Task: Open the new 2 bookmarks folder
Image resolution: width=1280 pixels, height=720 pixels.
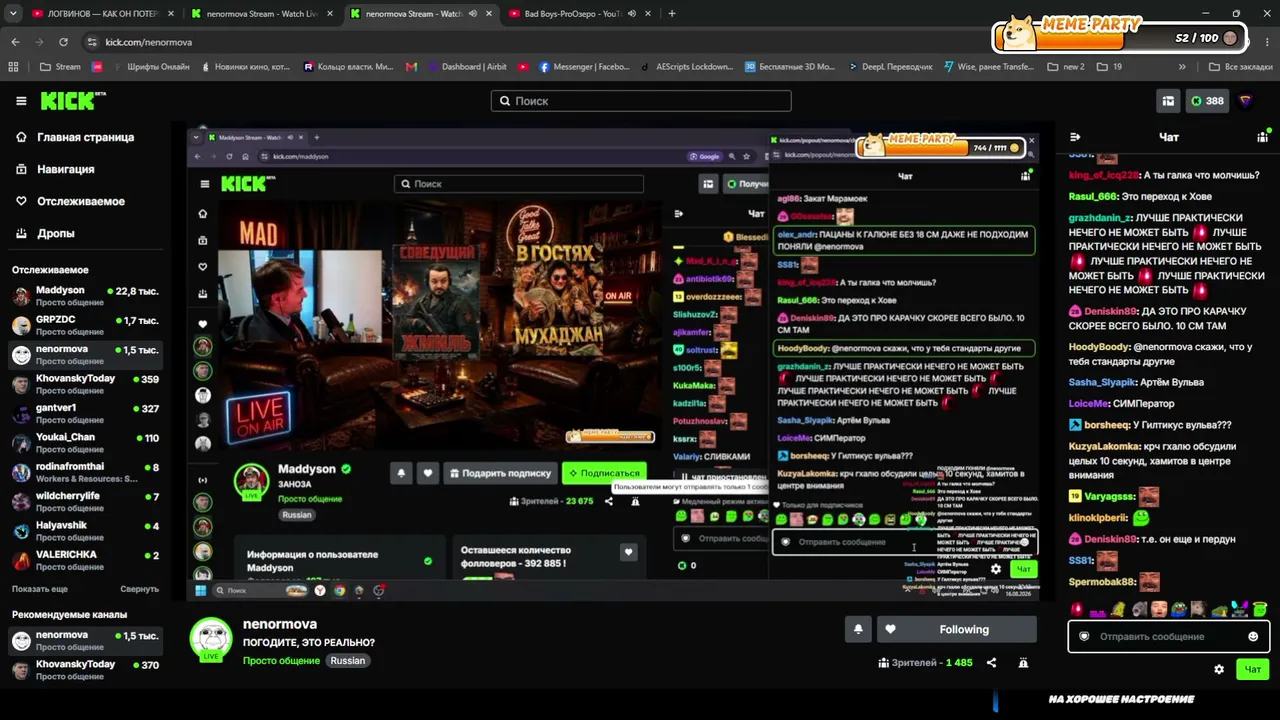Action: [x=1066, y=67]
